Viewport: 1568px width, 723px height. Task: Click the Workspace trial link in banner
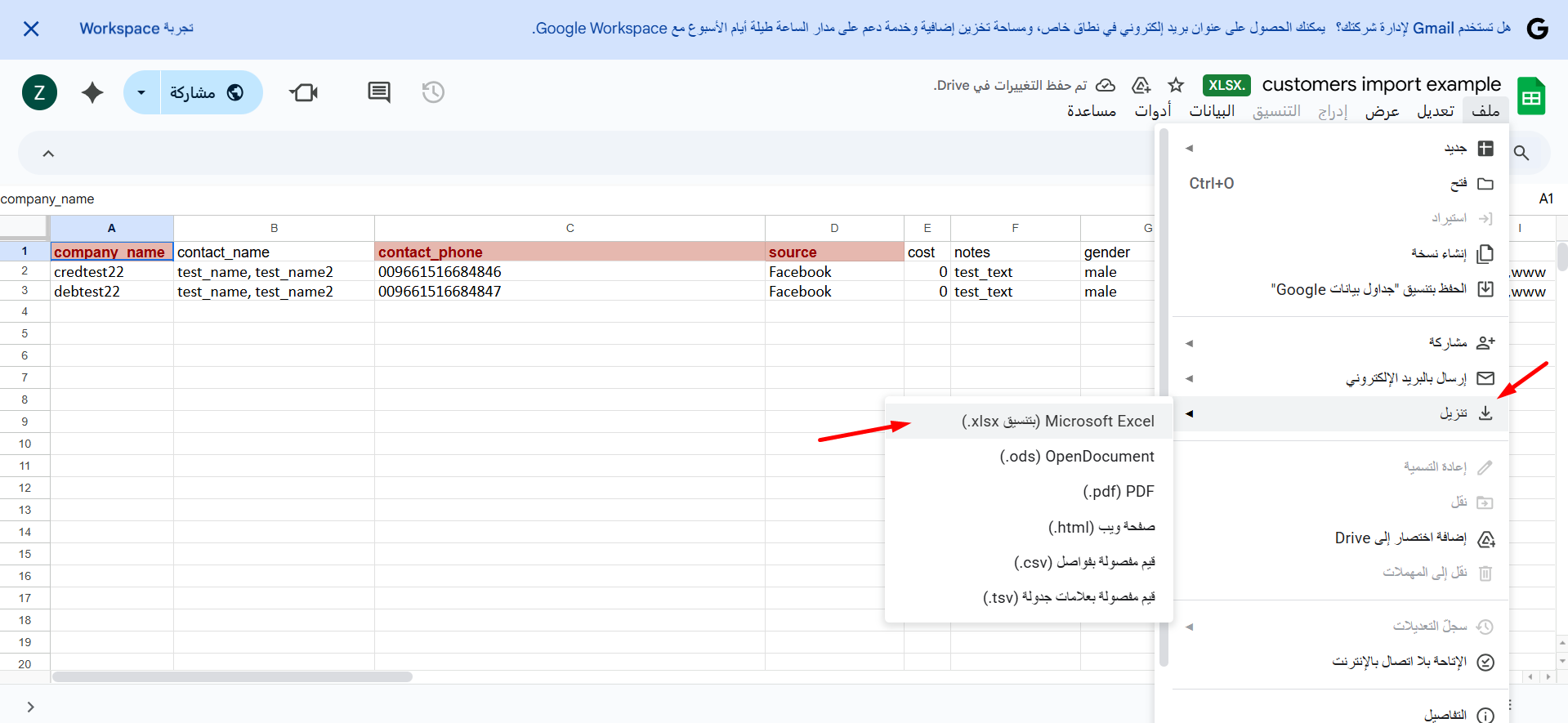pyautogui.click(x=136, y=29)
